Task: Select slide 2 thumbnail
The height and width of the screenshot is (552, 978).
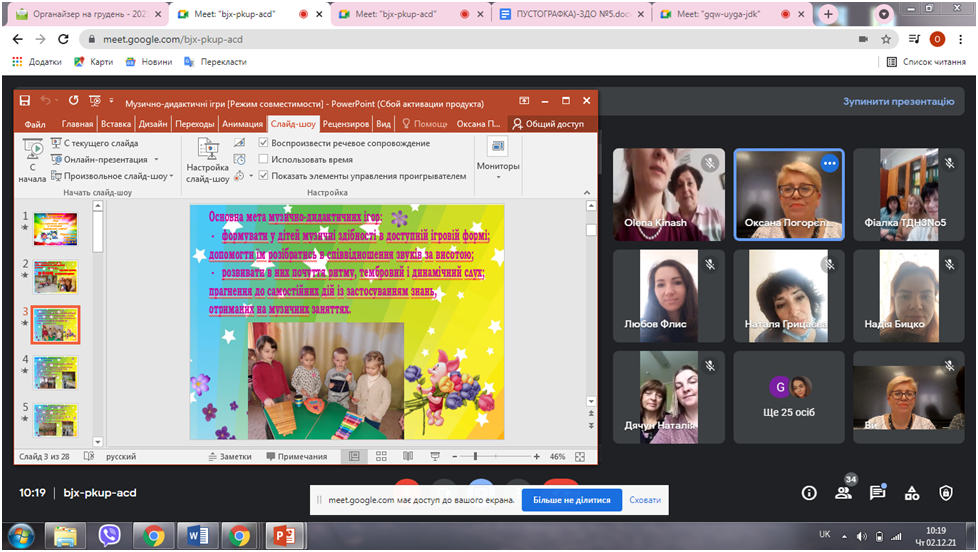Action: [56, 277]
